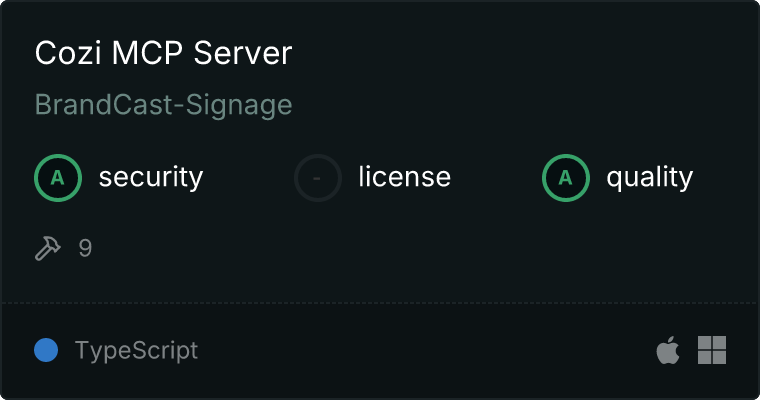760x400 pixels.
Task: Open the BrandCast-Signage author link
Action: [163, 105]
